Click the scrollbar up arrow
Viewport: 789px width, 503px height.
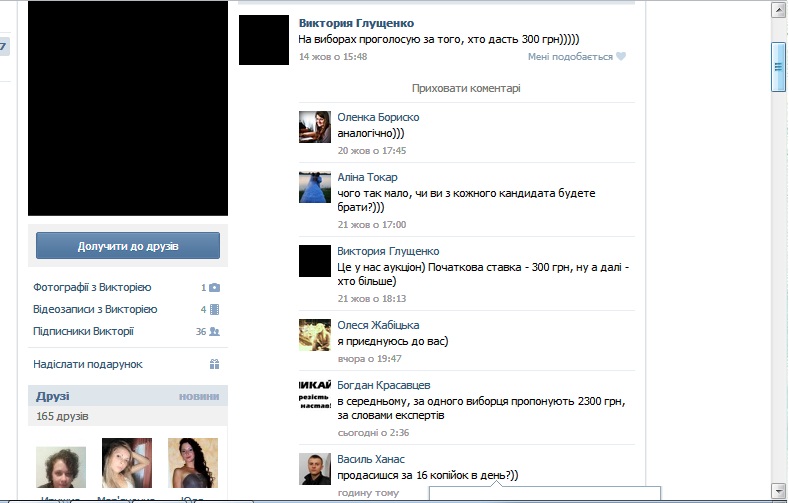pos(779,9)
